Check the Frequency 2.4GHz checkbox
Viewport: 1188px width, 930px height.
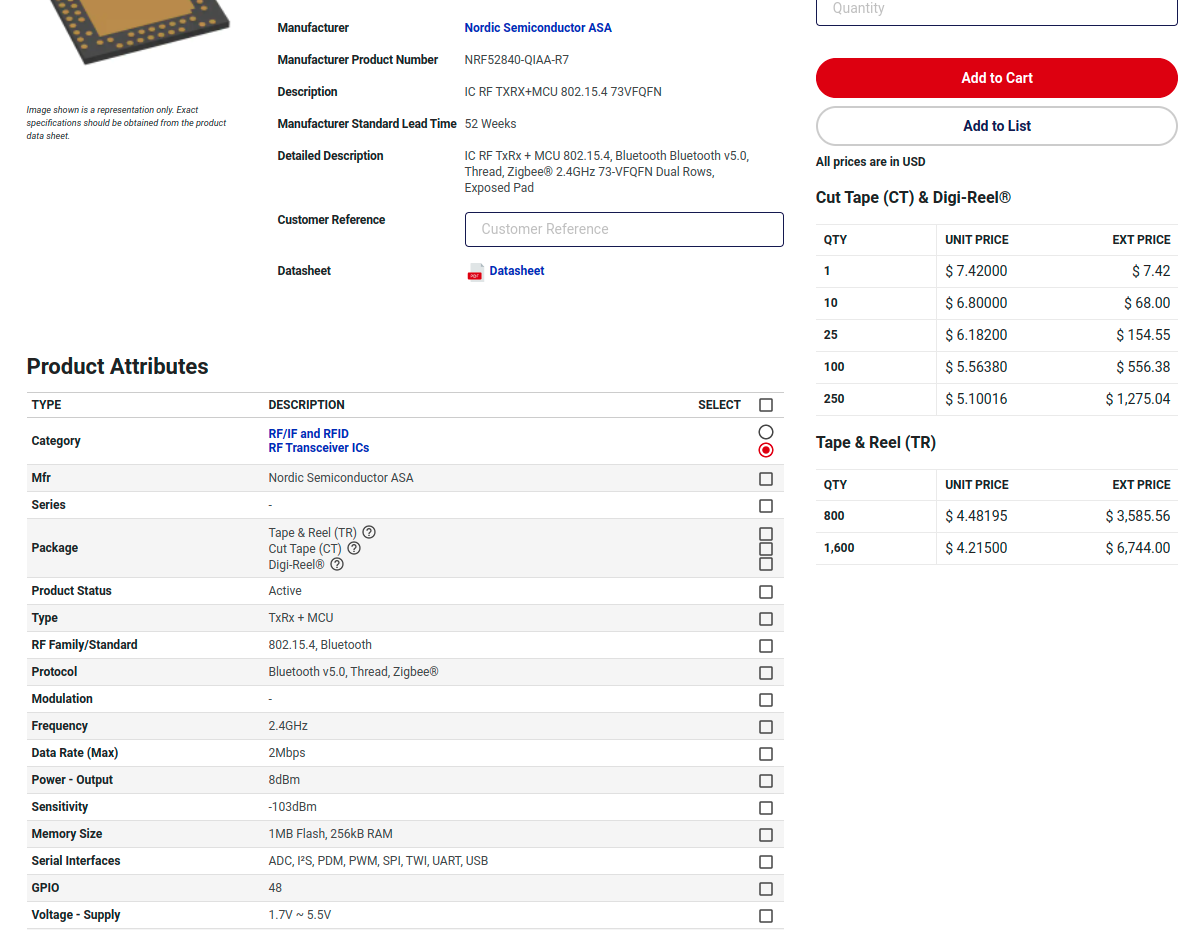(x=766, y=727)
